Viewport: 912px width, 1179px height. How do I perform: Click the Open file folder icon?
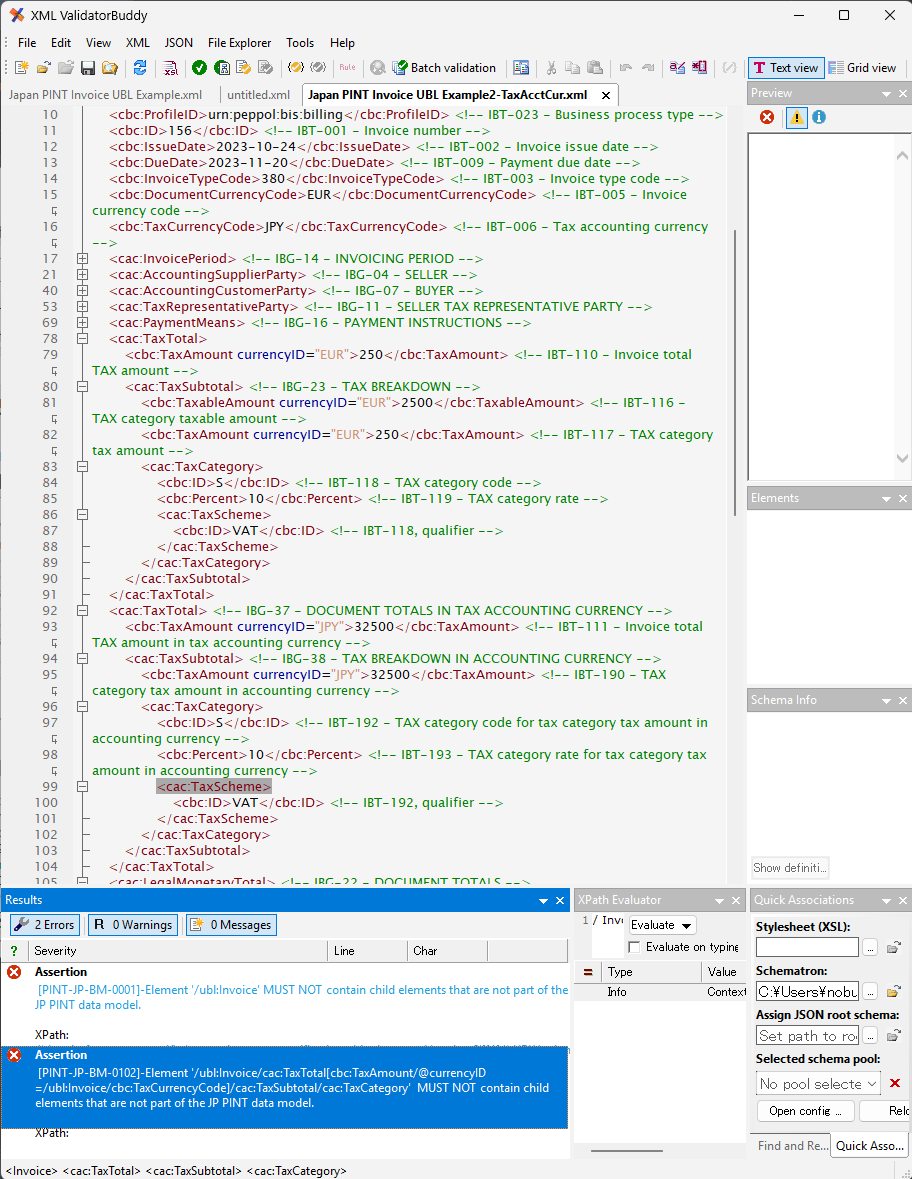[44, 68]
